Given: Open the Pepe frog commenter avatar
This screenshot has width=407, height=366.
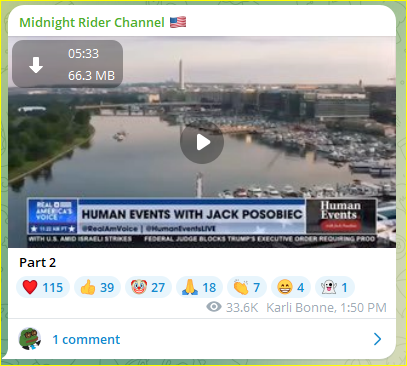Looking at the screenshot, I should tap(29, 339).
